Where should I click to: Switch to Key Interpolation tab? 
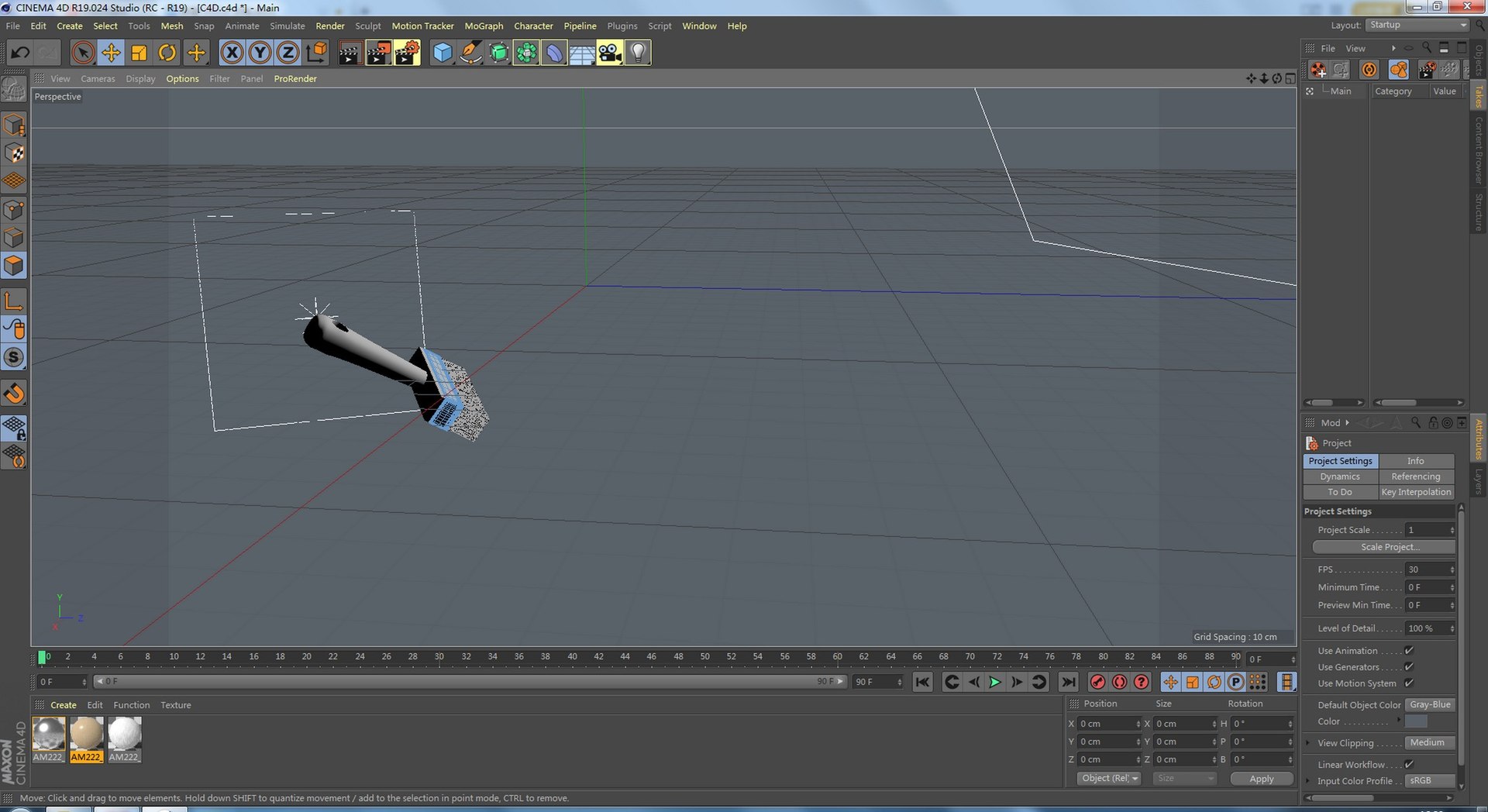coord(1416,492)
